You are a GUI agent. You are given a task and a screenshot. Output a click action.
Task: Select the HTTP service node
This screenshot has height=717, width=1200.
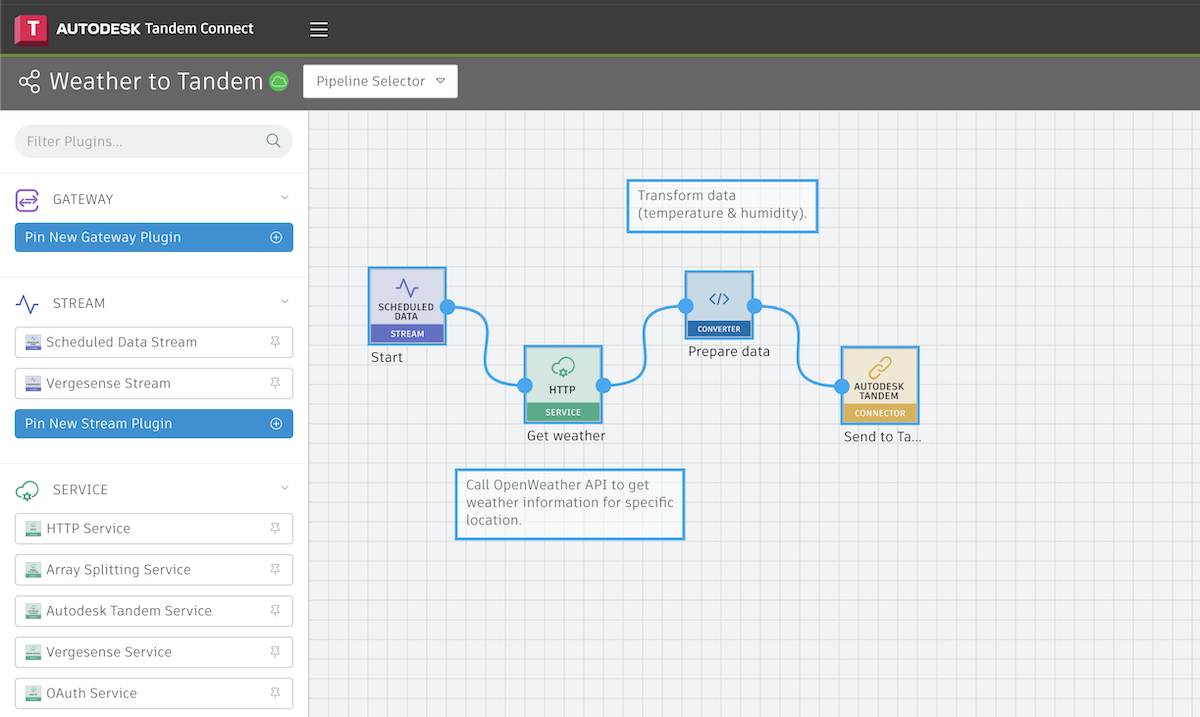(x=563, y=385)
